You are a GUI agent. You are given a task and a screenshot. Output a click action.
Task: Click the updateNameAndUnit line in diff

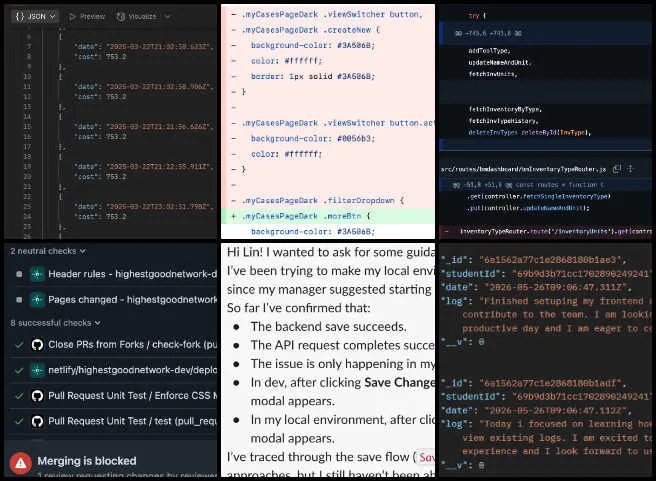click(x=500, y=62)
